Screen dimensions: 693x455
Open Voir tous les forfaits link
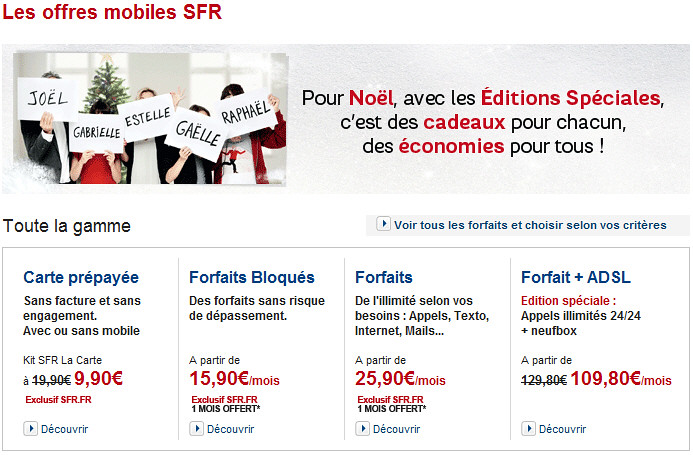click(x=528, y=225)
